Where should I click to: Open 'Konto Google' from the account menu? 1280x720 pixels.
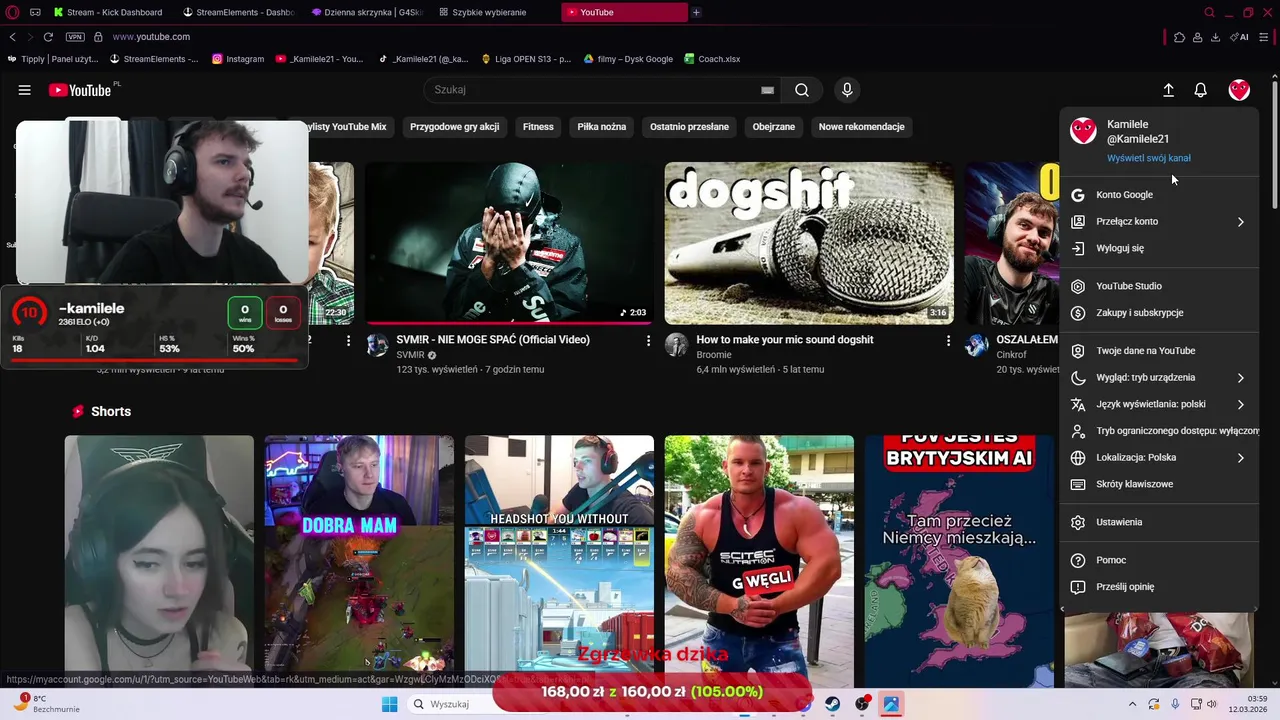click(1159, 195)
